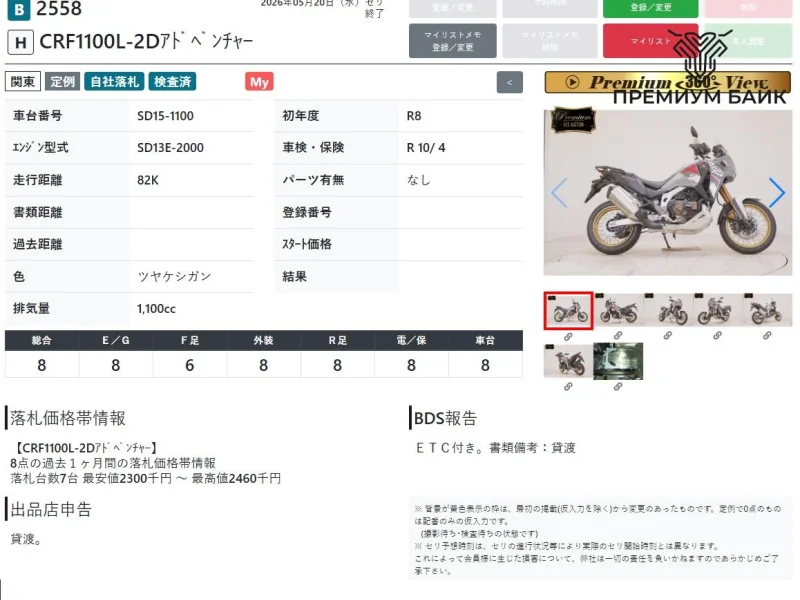Click displacement value 1,100cc
800x600 pixels.
coord(156,309)
